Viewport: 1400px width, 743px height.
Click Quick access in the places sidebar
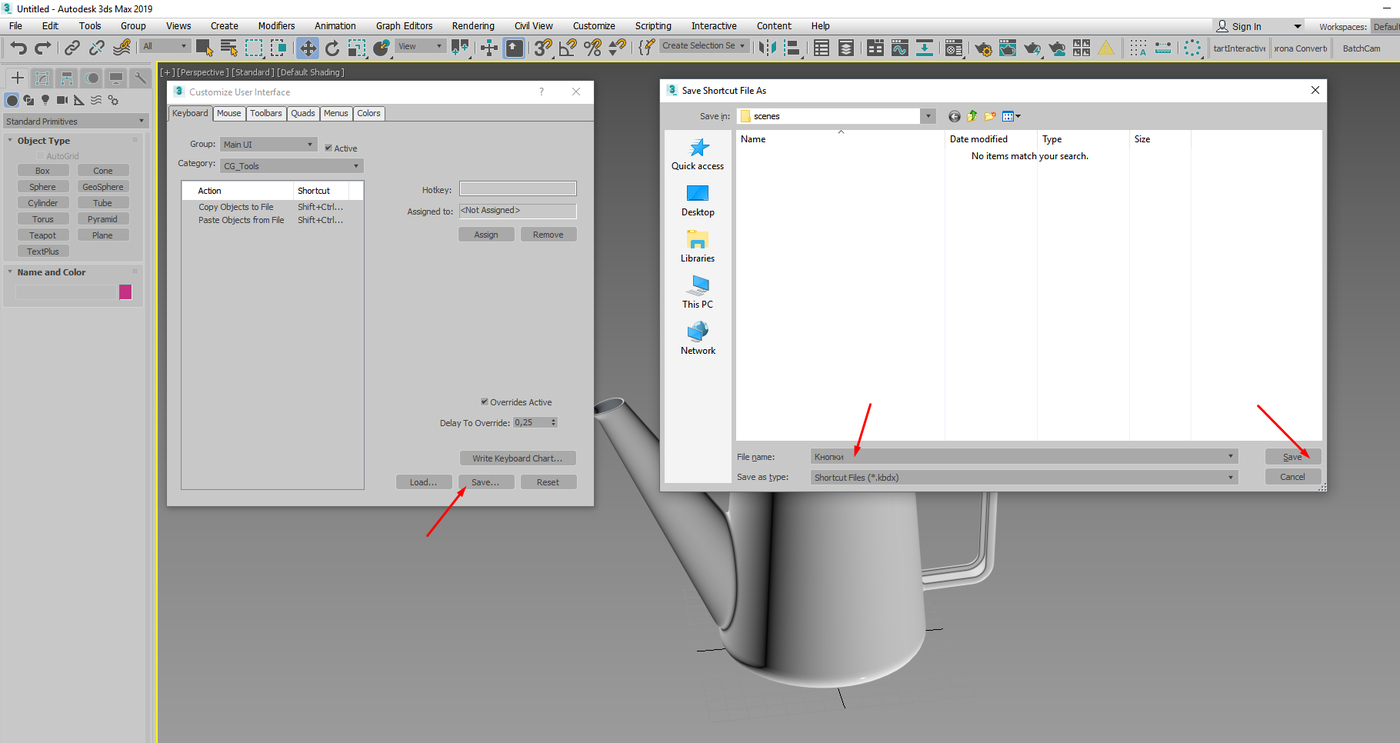click(x=697, y=154)
